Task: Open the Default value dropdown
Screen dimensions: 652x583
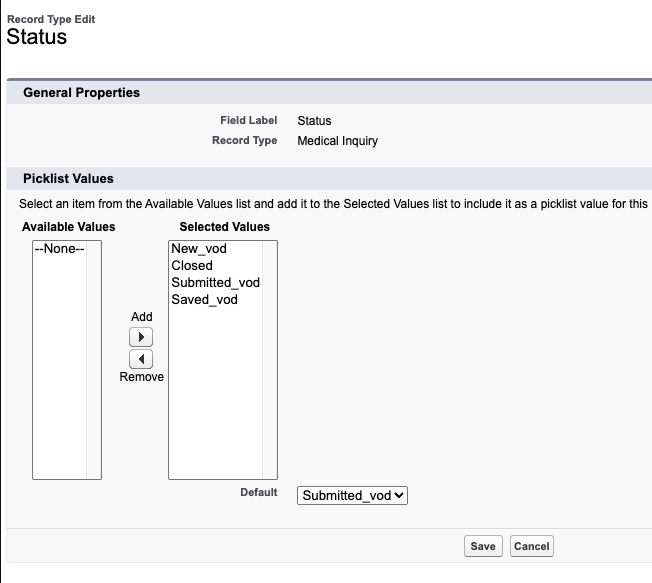Action: (352, 495)
